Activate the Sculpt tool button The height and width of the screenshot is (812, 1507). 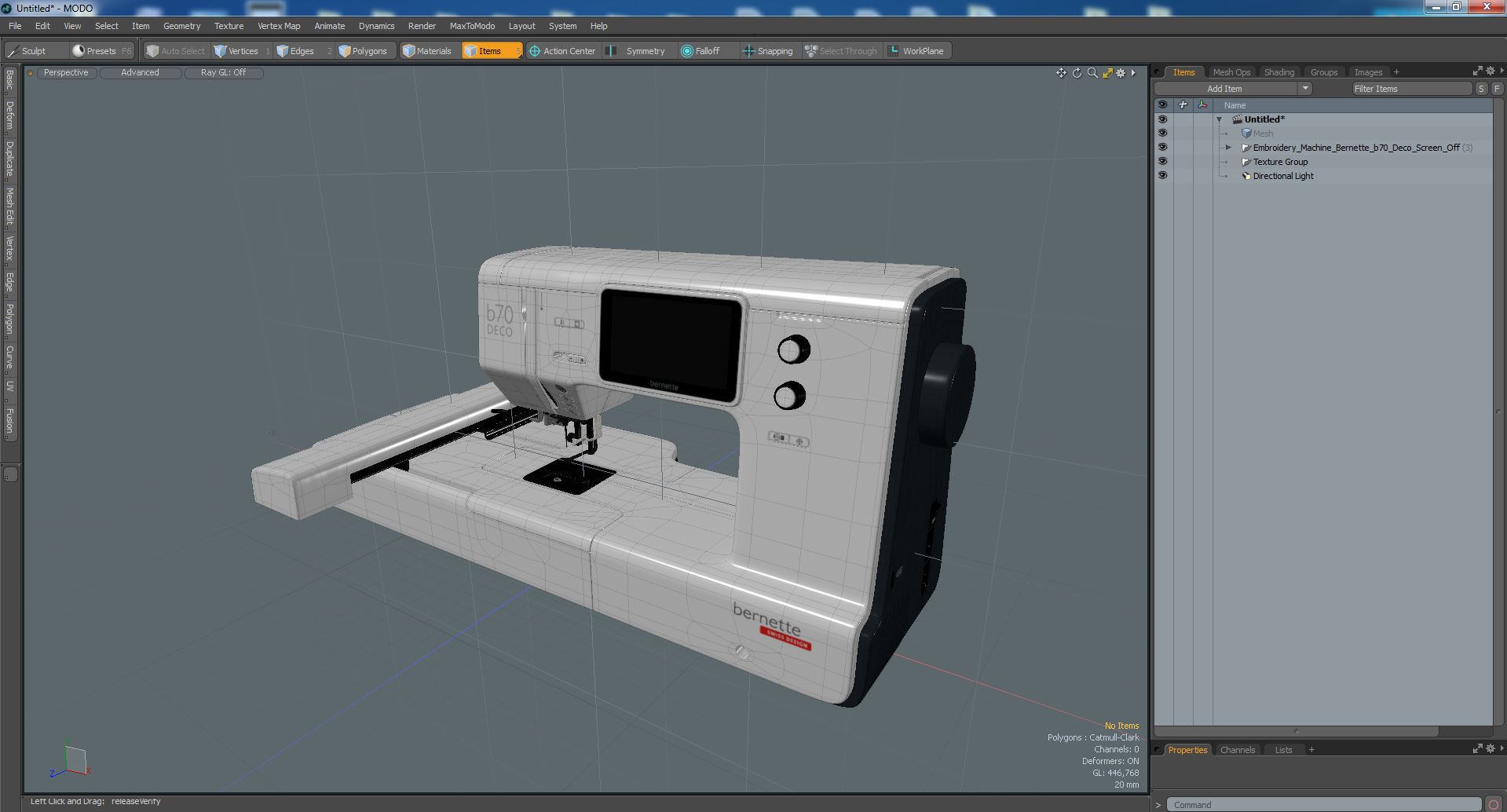[35, 51]
